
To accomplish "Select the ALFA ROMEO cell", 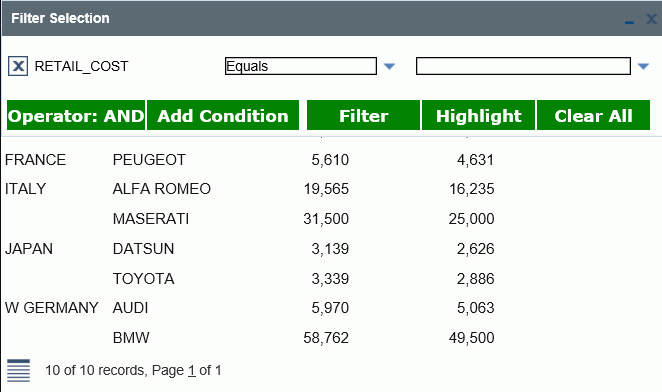I will click(x=162, y=188).
